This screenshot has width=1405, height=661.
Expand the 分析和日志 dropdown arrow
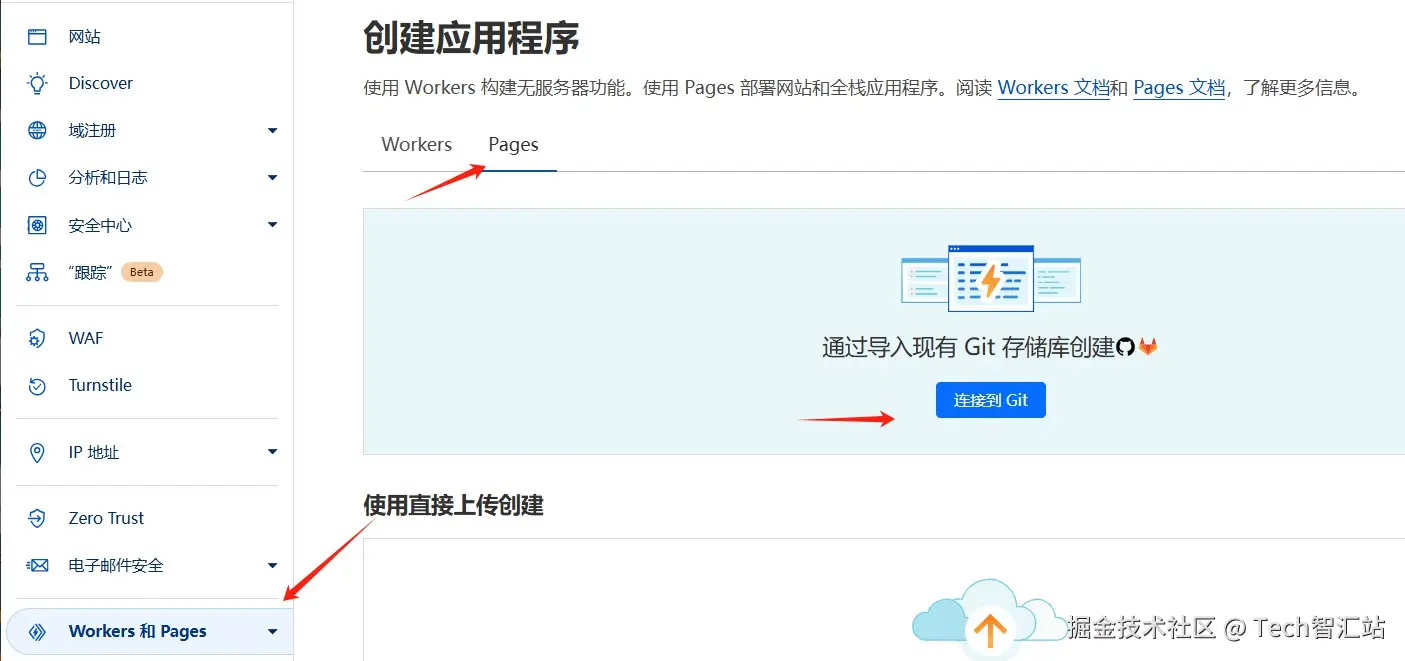click(x=272, y=178)
